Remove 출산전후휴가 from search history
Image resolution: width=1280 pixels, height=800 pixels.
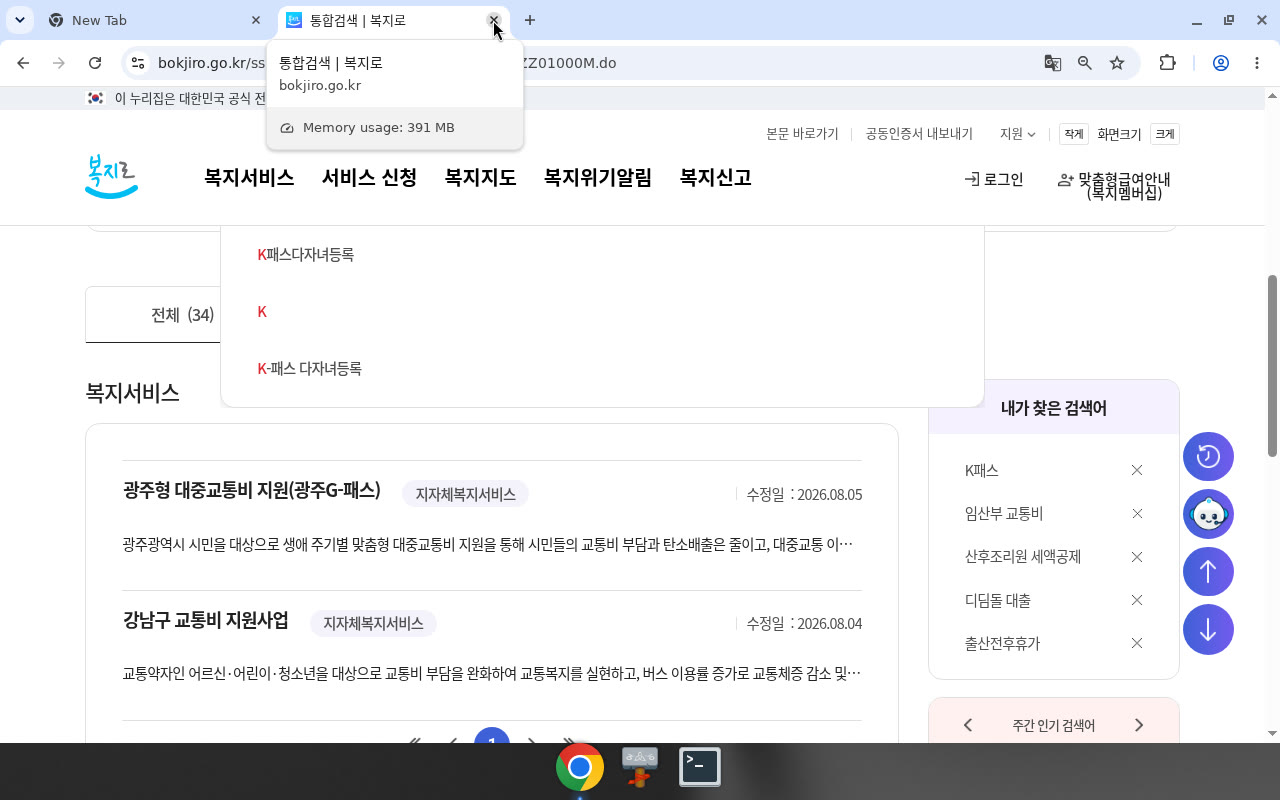[1137, 643]
